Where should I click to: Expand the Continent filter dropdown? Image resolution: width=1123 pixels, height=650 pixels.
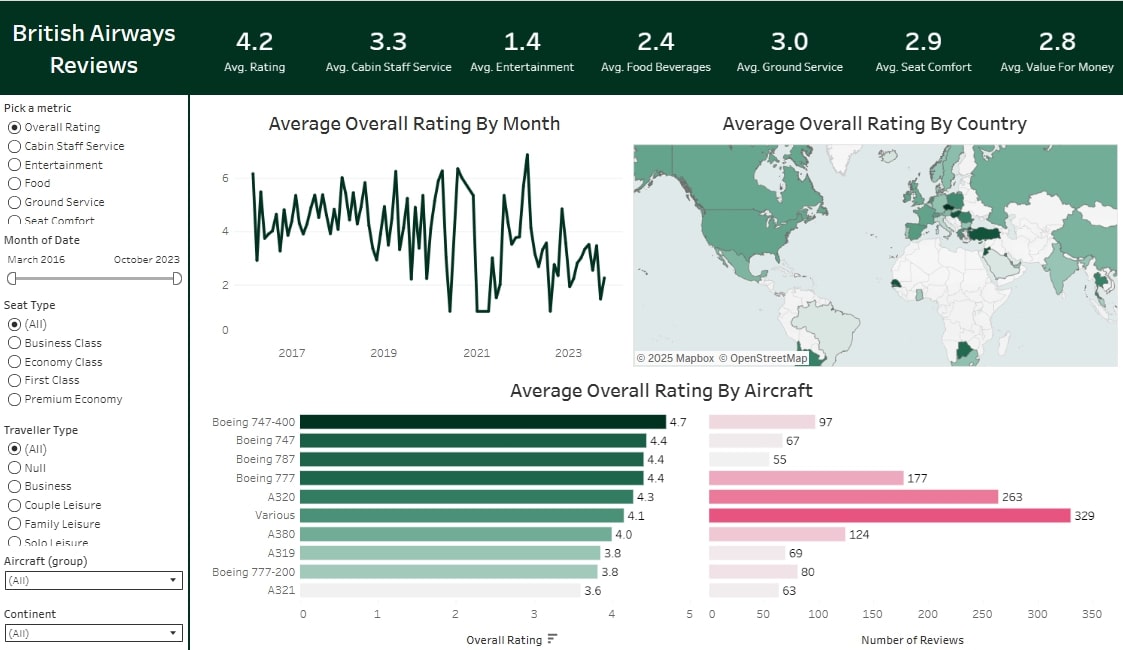tap(93, 633)
